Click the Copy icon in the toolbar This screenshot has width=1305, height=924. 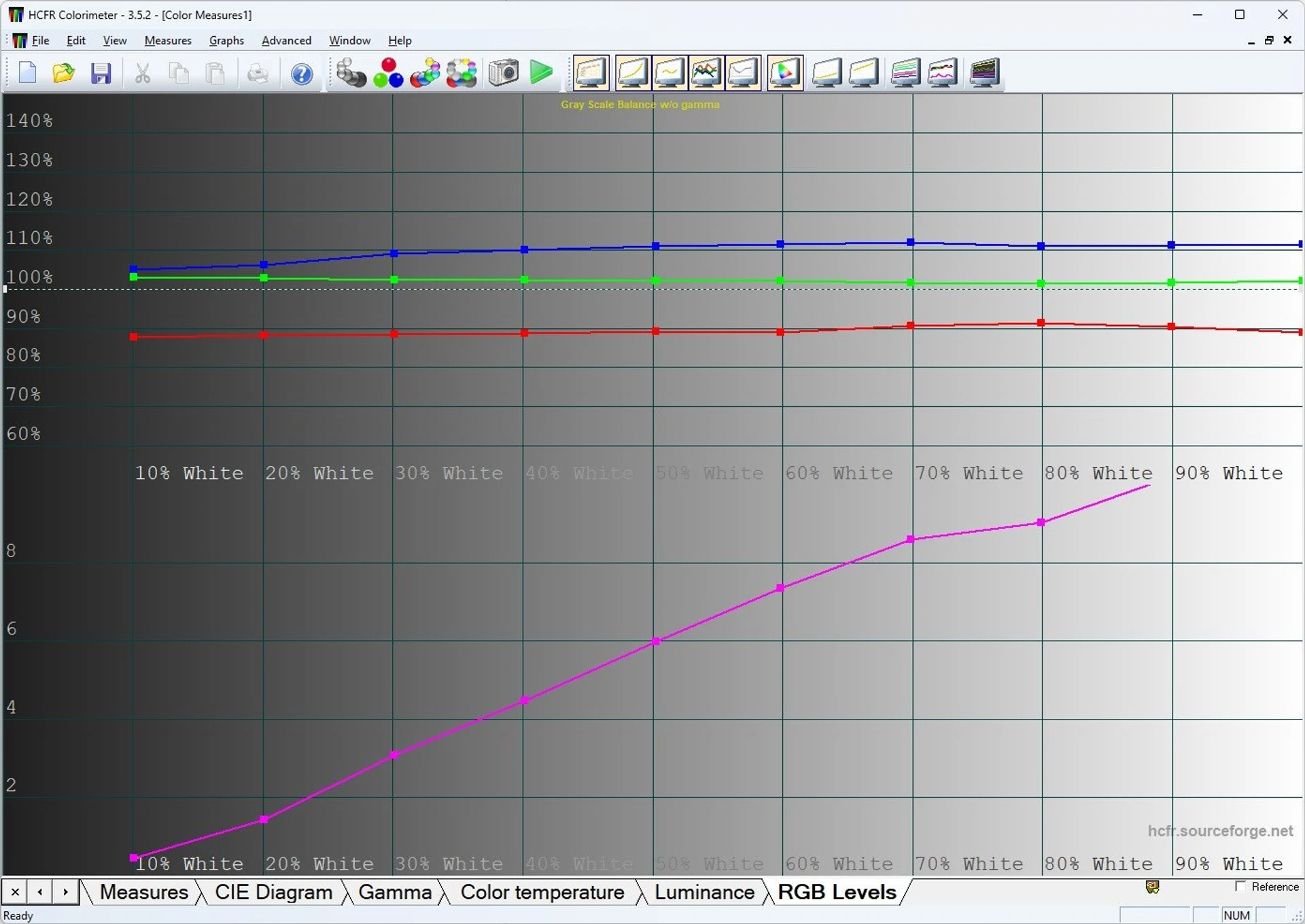pyautogui.click(x=179, y=73)
